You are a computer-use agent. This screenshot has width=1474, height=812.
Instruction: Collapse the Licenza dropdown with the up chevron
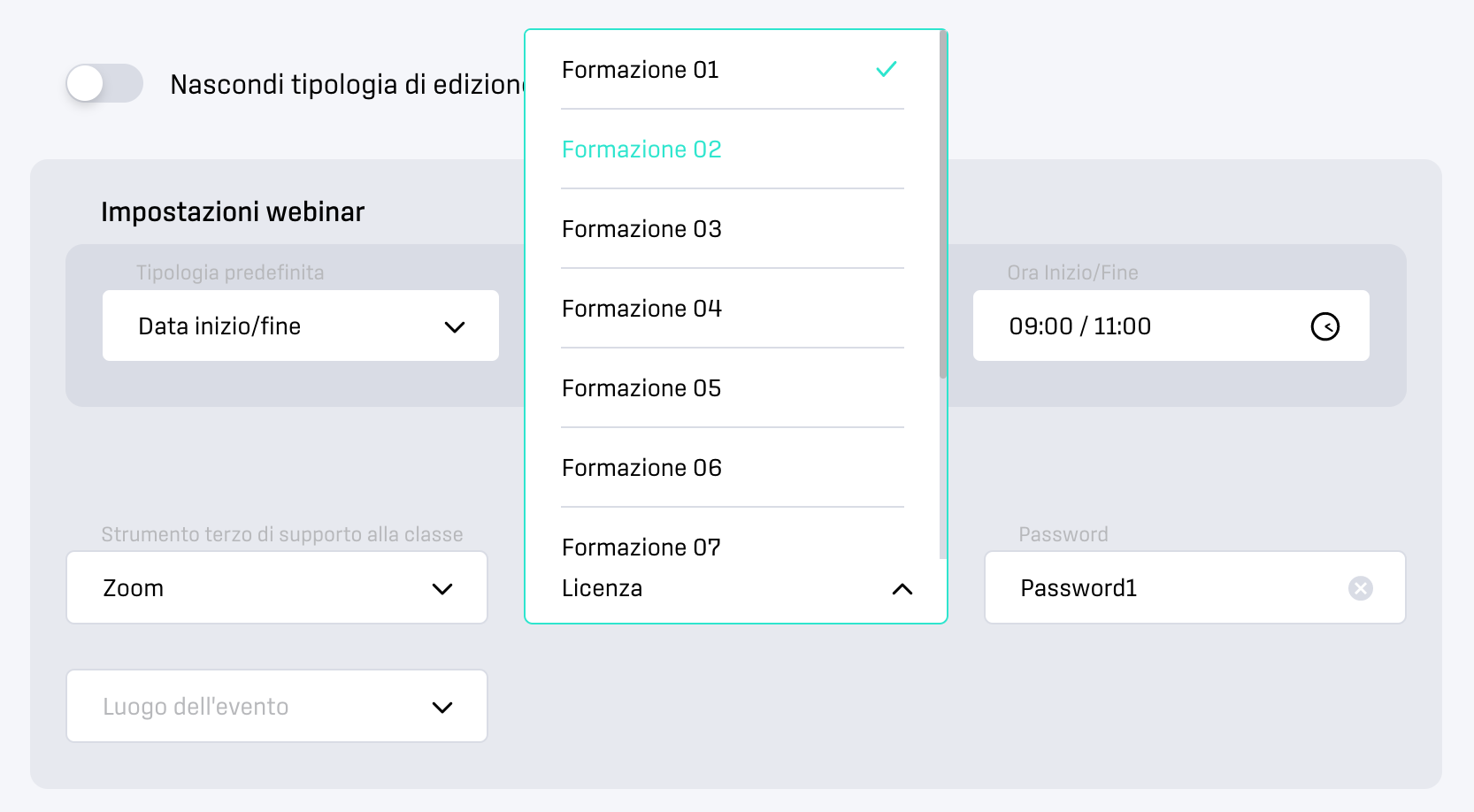pyautogui.click(x=902, y=589)
